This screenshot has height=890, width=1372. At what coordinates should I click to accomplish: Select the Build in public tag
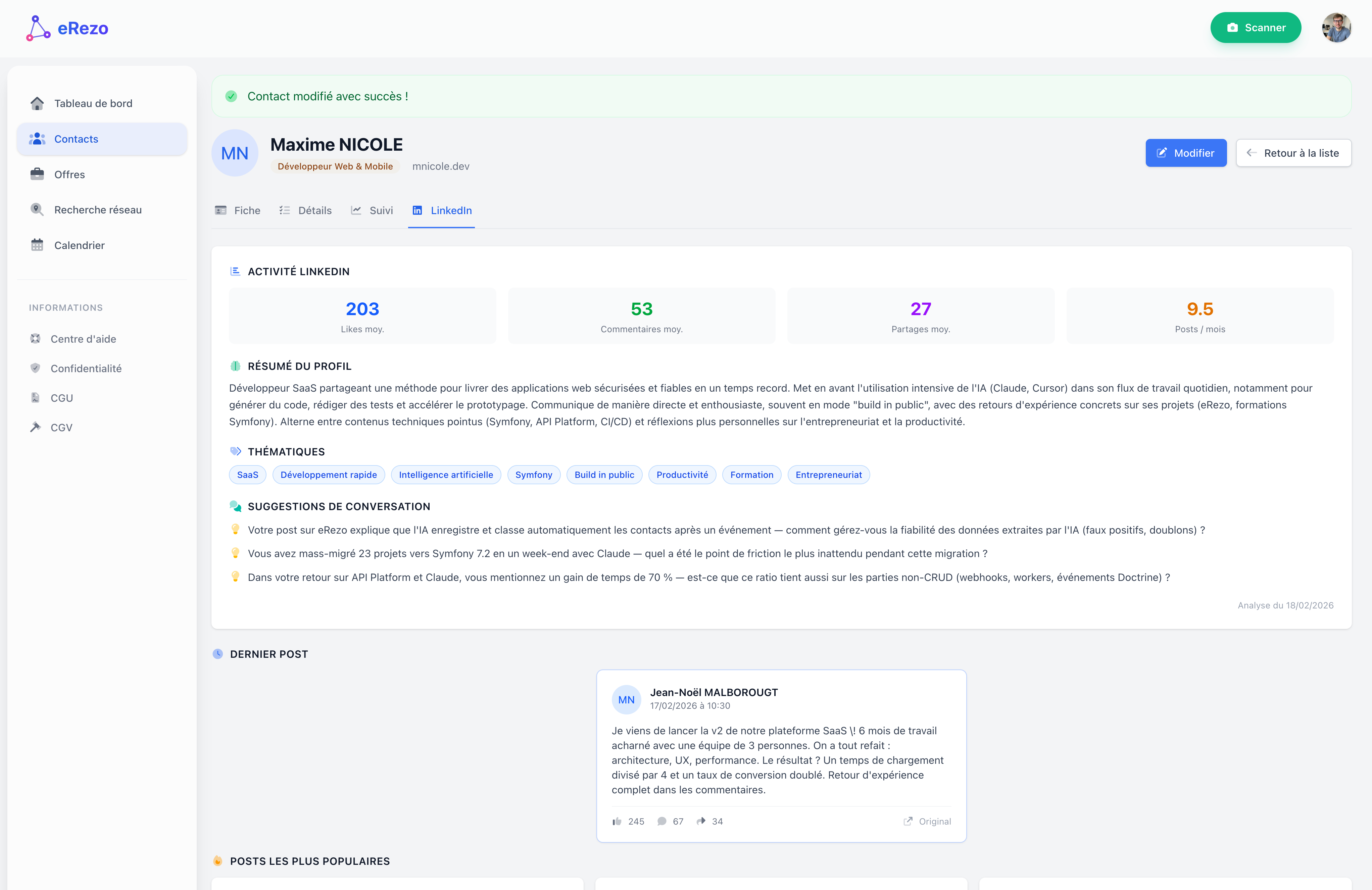click(x=604, y=475)
